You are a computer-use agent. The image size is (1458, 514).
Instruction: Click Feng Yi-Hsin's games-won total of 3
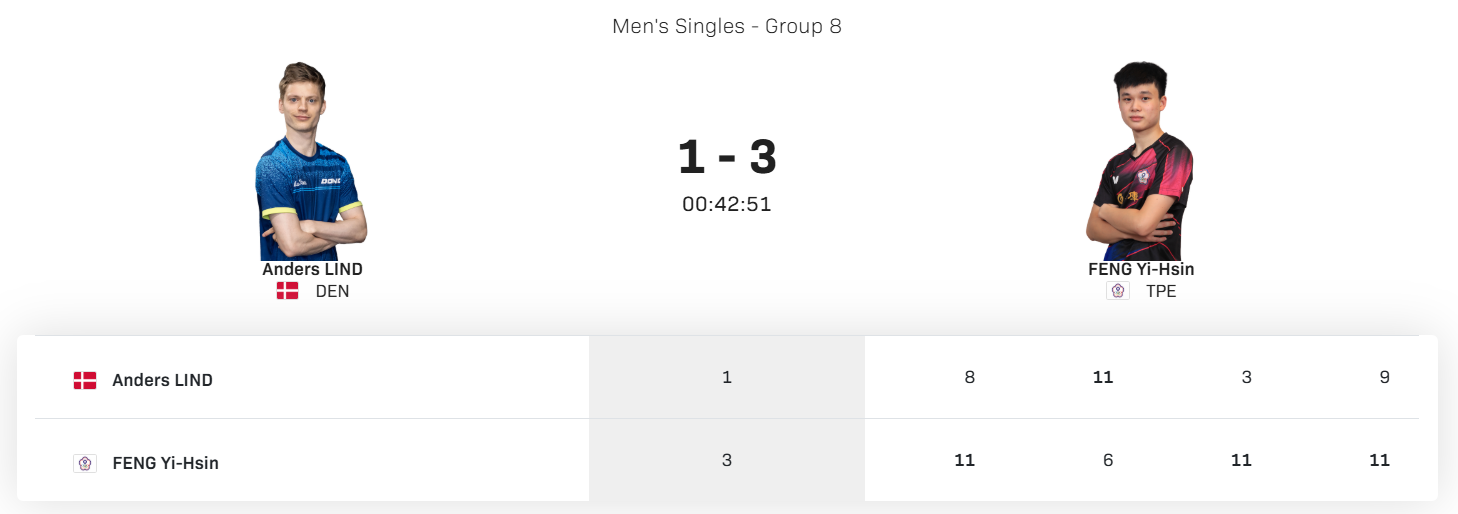(x=727, y=460)
